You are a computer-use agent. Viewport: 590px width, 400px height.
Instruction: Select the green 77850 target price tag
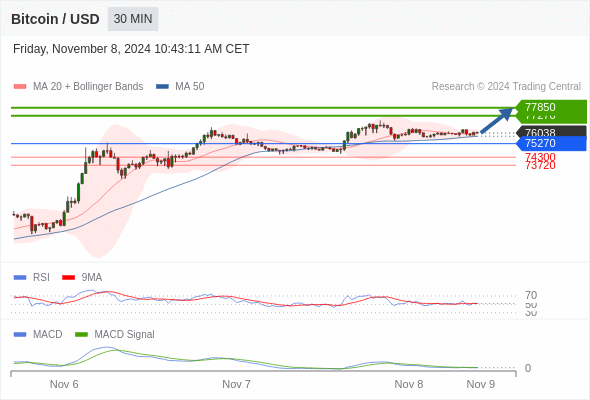pos(551,107)
